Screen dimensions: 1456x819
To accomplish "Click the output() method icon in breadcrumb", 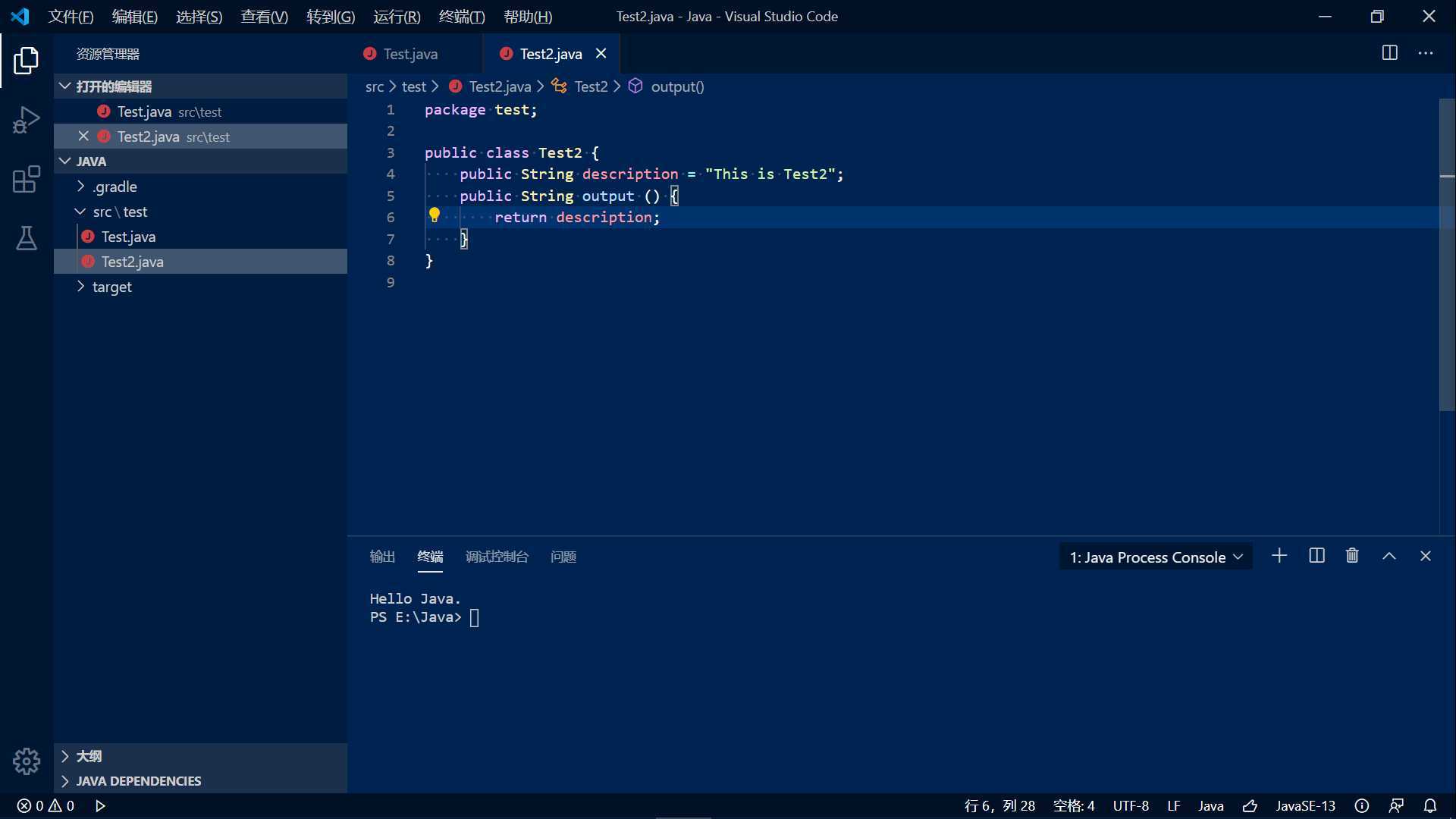I will click(x=635, y=86).
